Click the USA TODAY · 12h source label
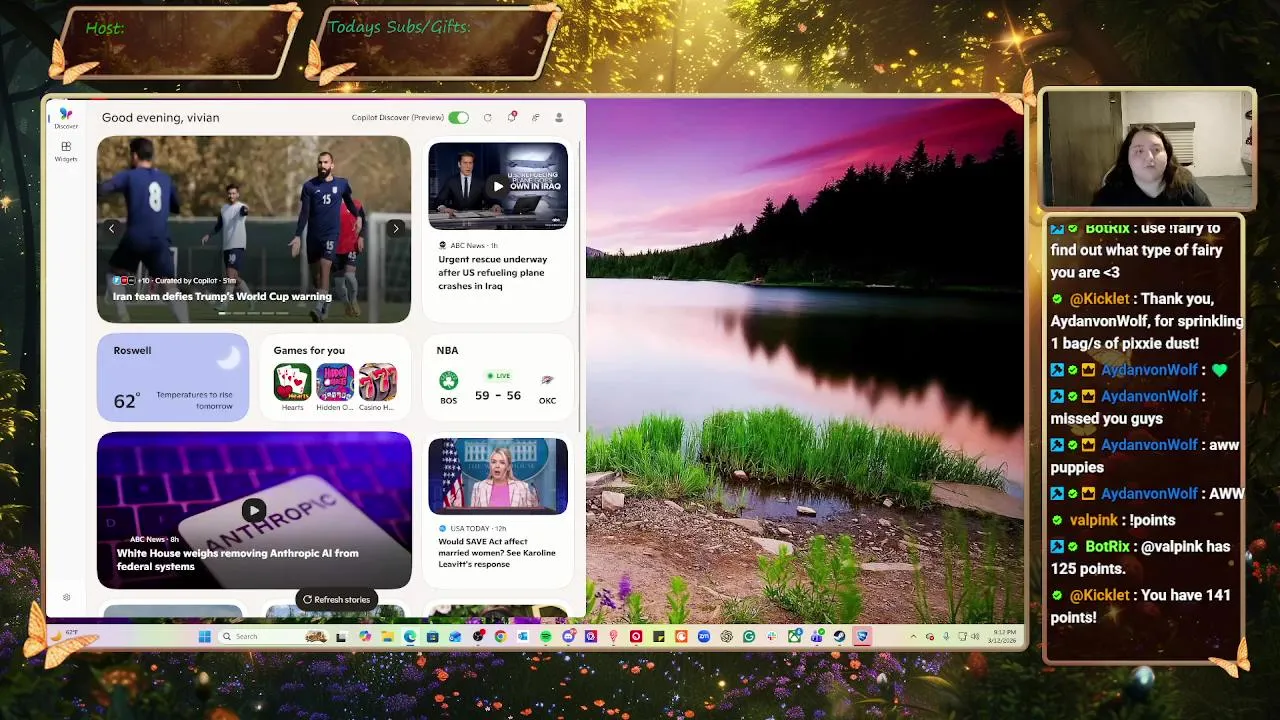The image size is (1280, 720). (x=472, y=528)
